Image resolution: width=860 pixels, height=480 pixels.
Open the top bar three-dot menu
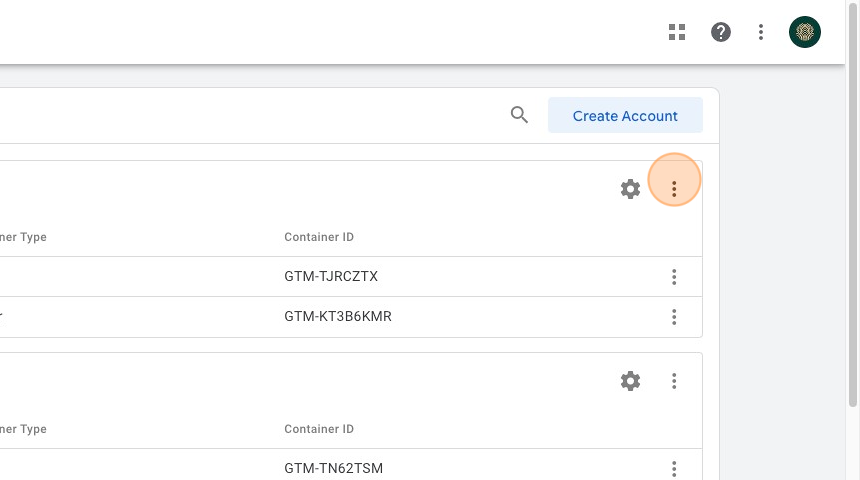[761, 32]
